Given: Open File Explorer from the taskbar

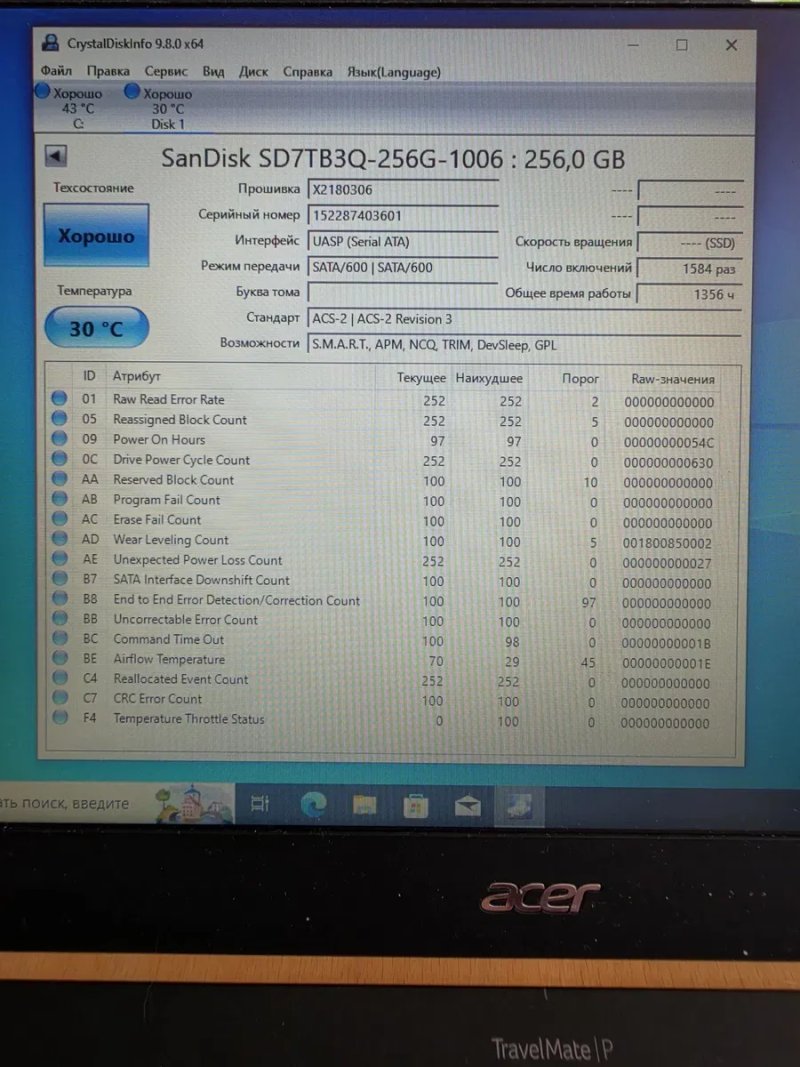Looking at the screenshot, I should point(365,806).
